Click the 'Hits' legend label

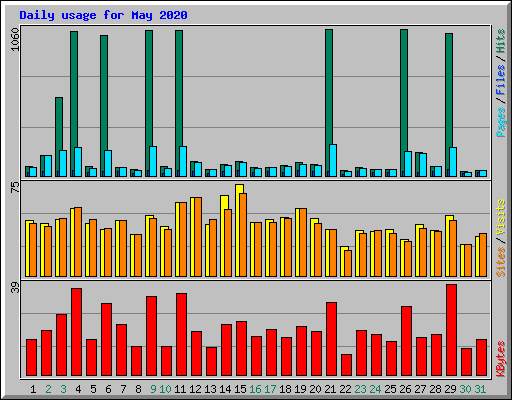coord(500,41)
